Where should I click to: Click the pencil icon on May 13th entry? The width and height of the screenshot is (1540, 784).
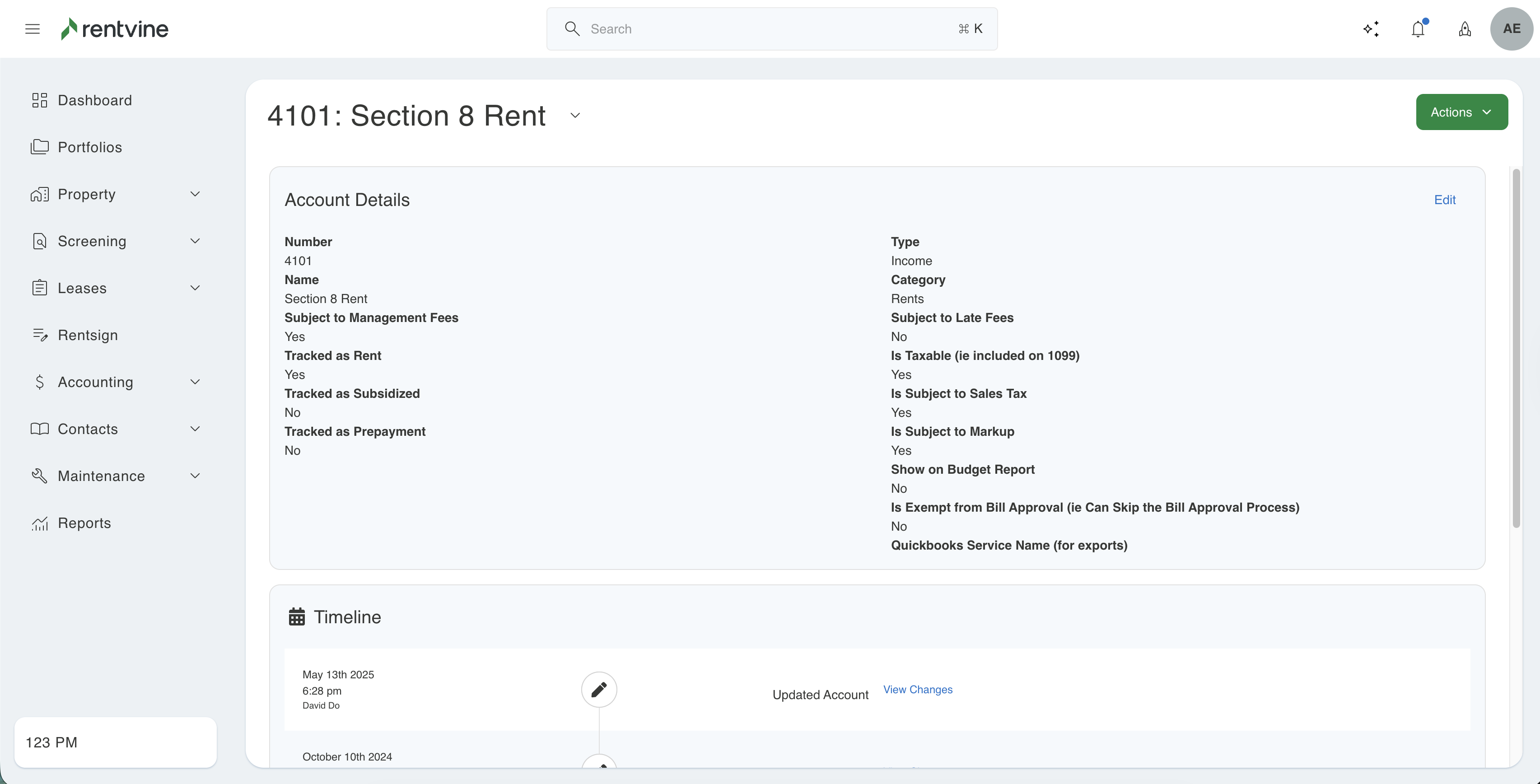click(598, 690)
